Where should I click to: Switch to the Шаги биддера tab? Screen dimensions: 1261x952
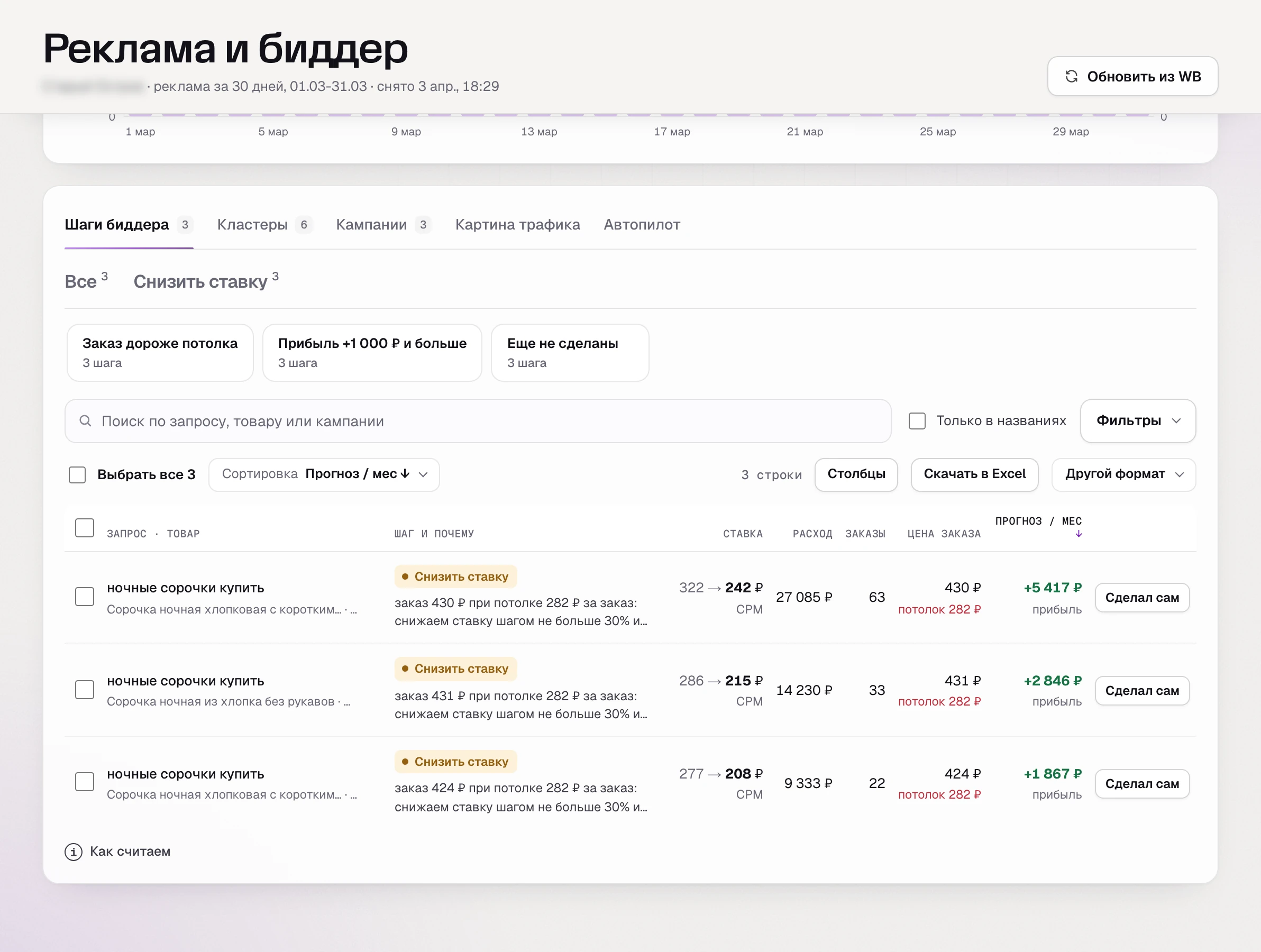click(x=129, y=225)
